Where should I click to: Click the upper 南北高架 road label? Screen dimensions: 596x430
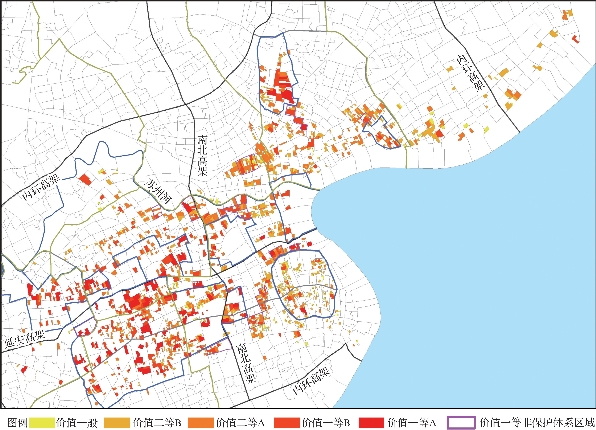coord(202,155)
